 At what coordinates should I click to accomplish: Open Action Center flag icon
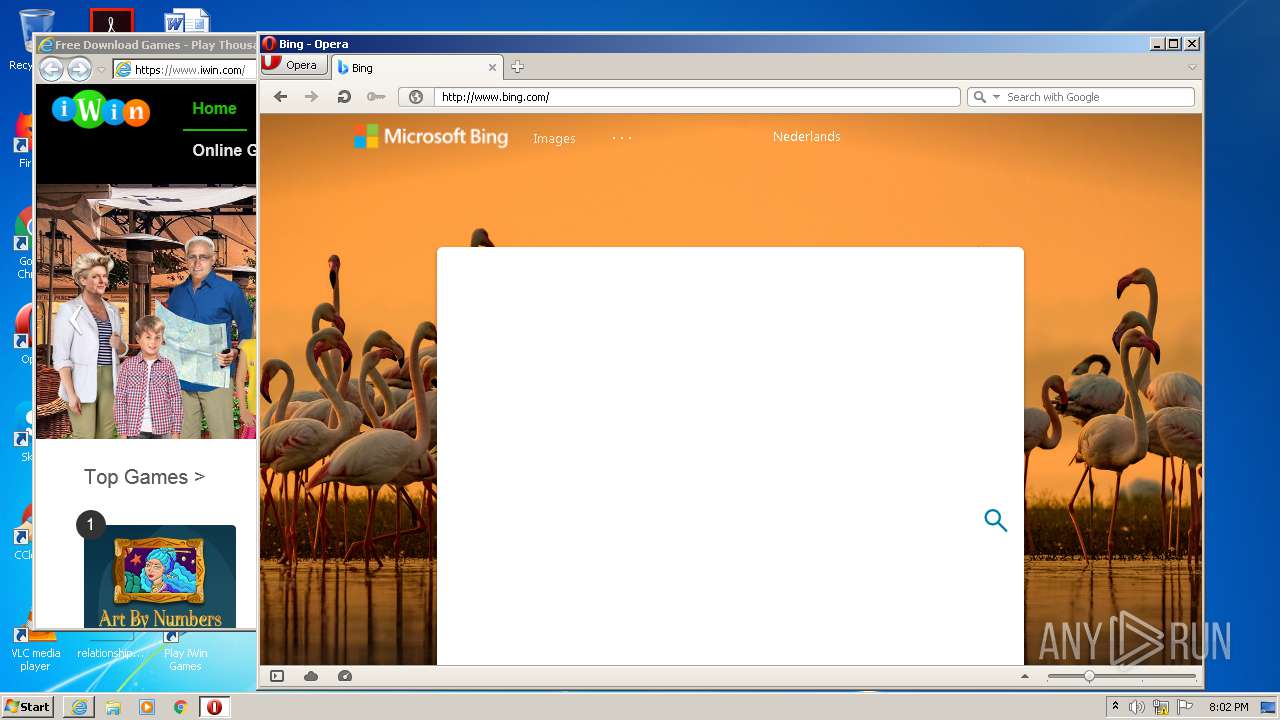(1185, 707)
